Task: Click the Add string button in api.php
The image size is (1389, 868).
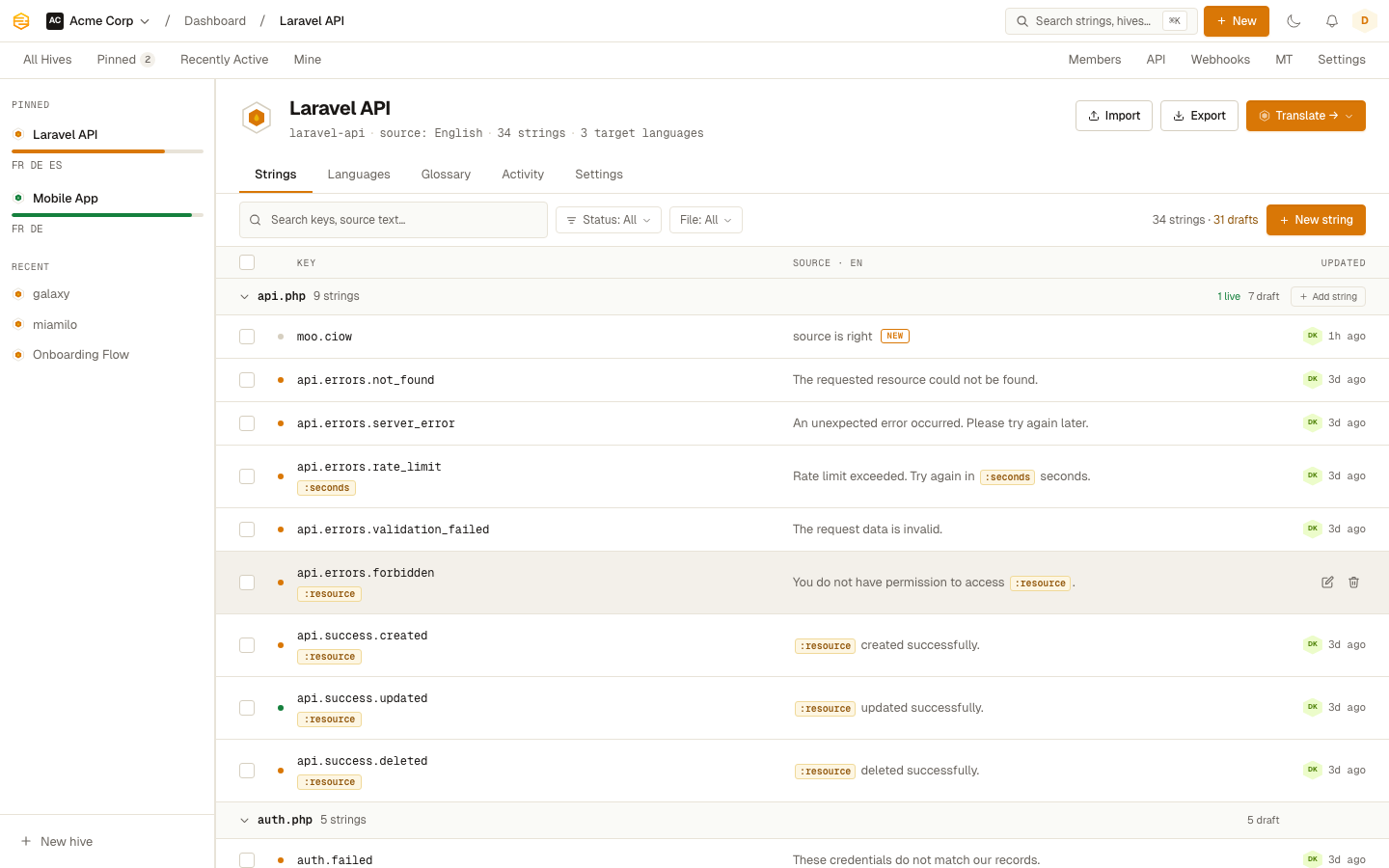Action: click(x=1328, y=297)
